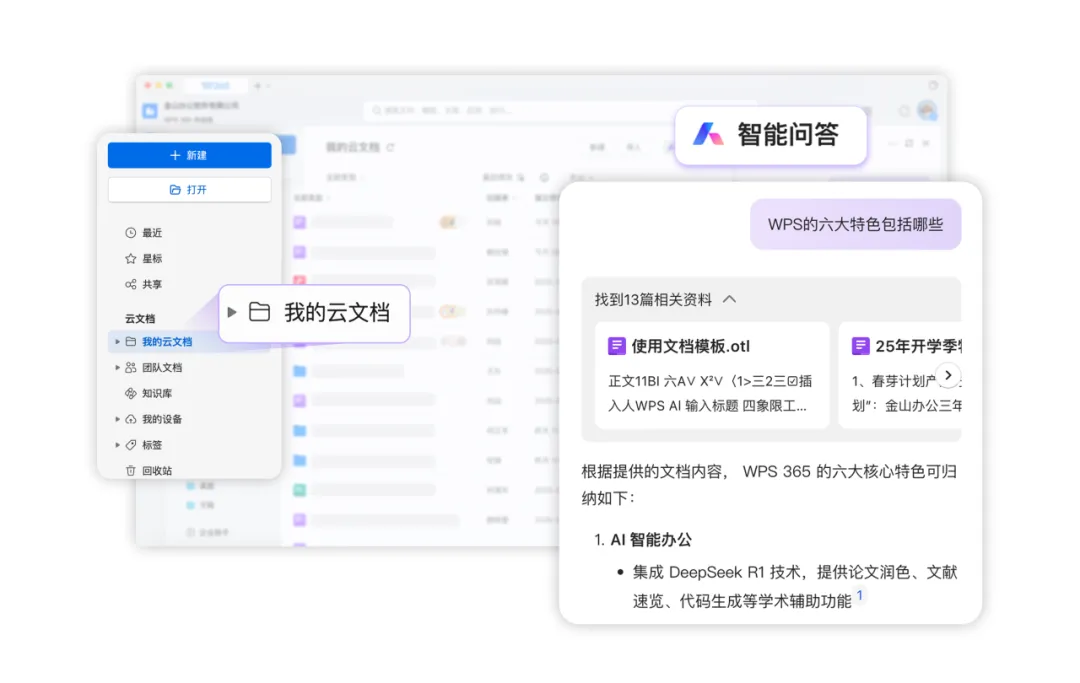Click the refresh icon beside background 我的云文档 title
Viewport: 1080px width, 683px height.
(391, 147)
